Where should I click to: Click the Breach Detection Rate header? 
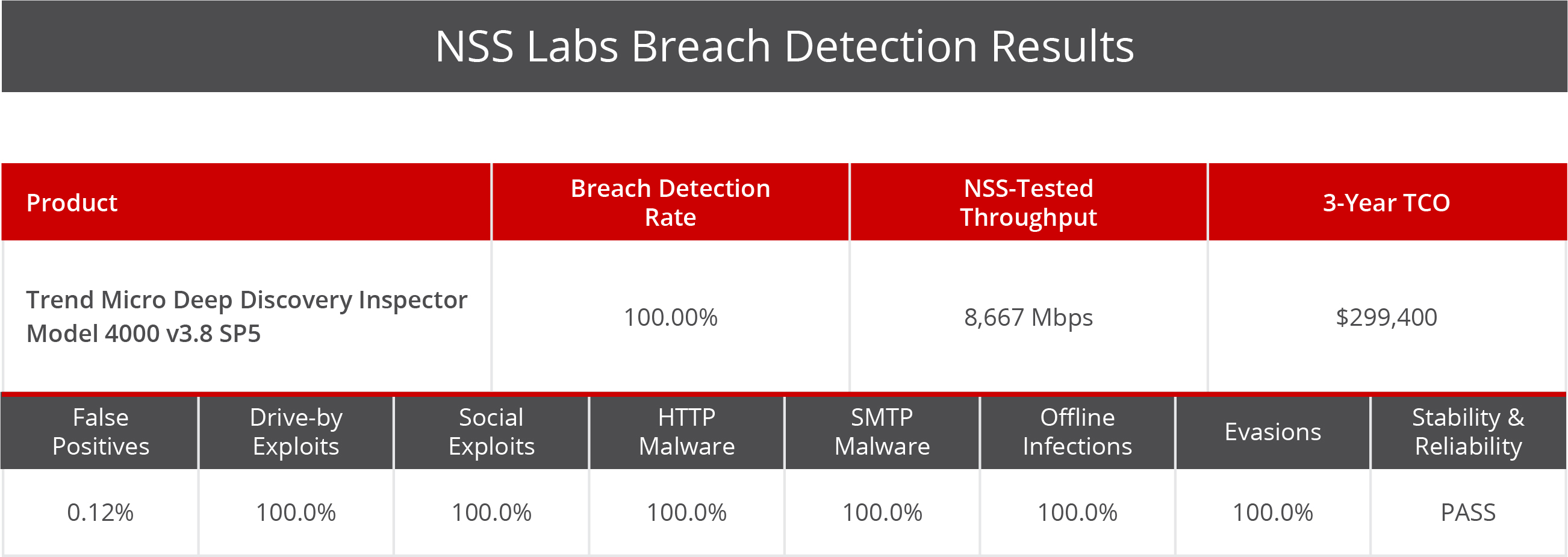coord(670,203)
